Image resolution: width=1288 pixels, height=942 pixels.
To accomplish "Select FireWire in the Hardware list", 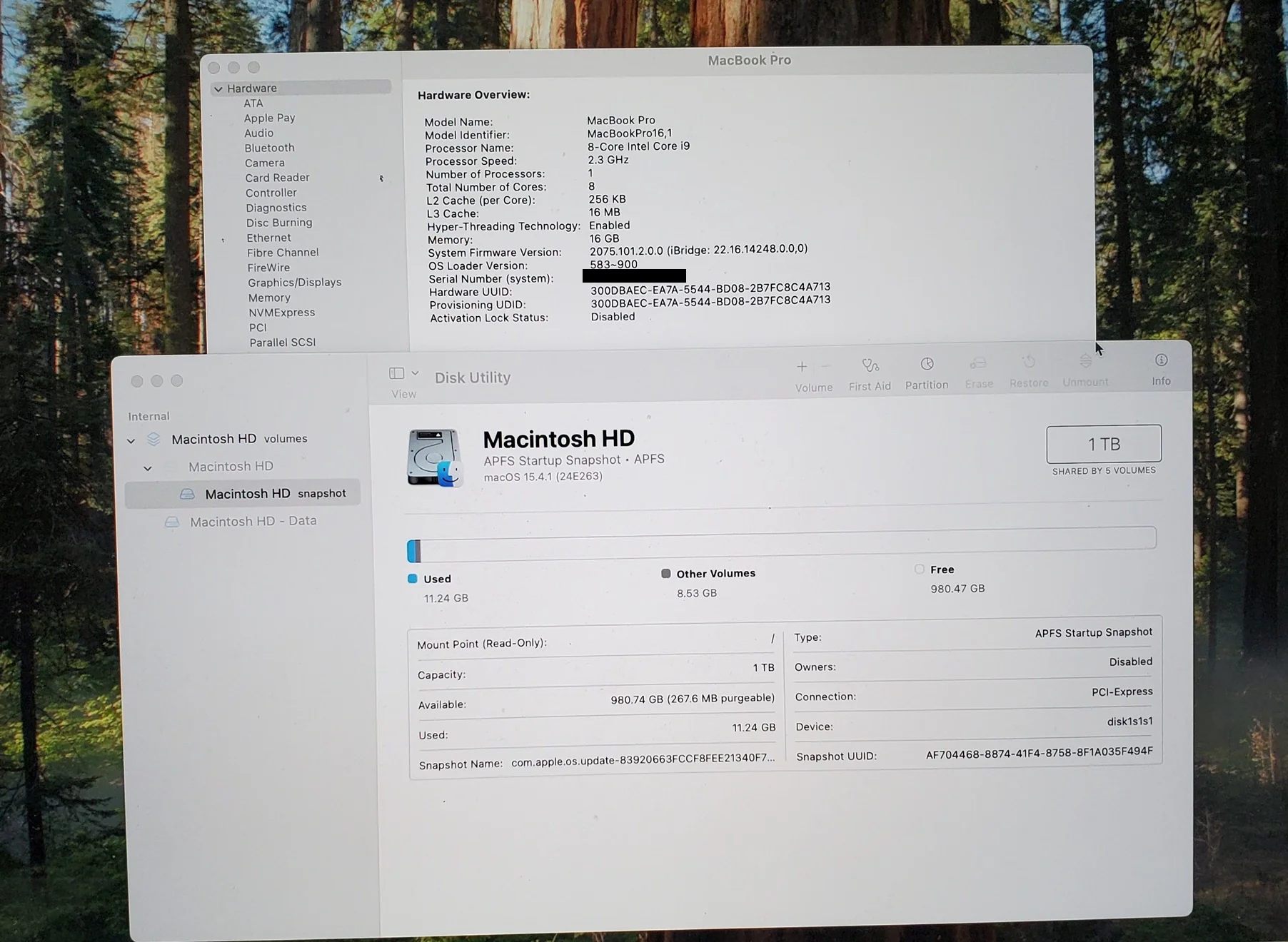I will (x=268, y=268).
